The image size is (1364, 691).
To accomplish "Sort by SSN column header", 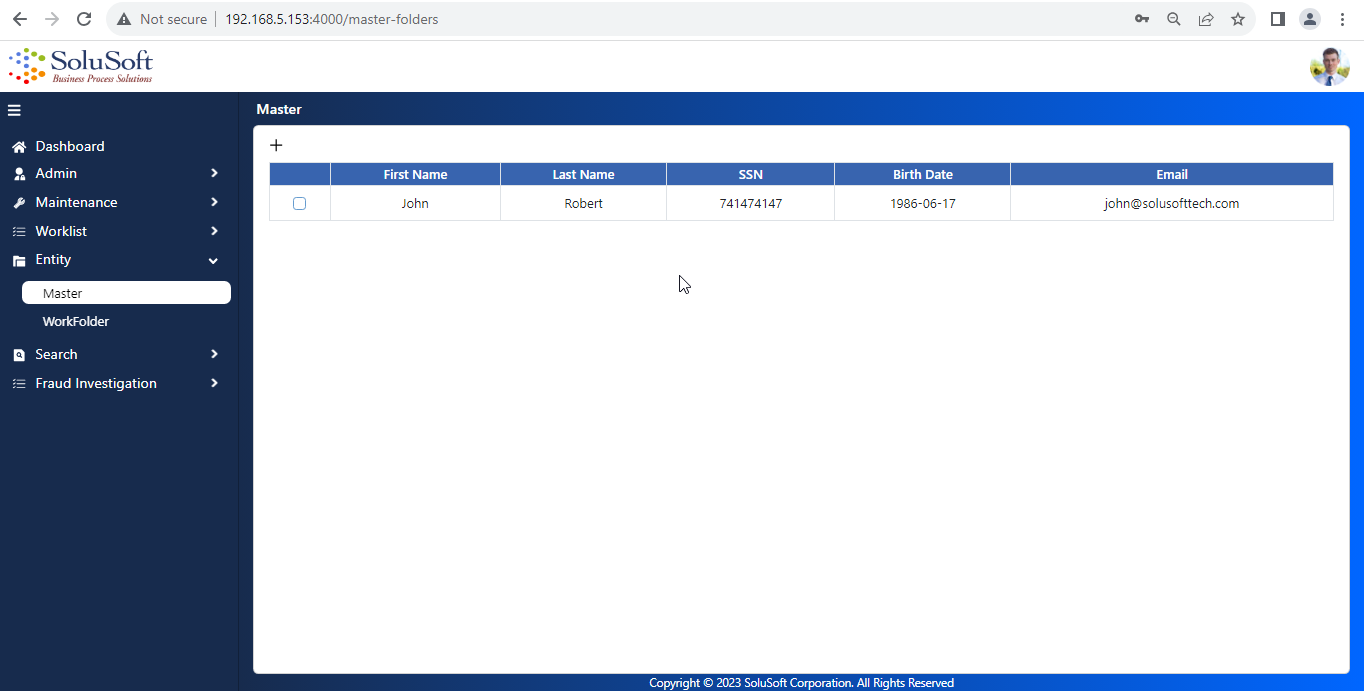I will (x=750, y=174).
